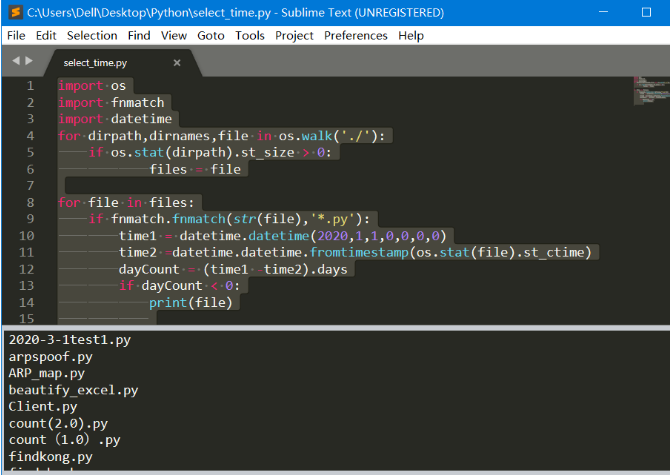Open the Tools menu
This screenshot has width=670, height=475.
250,35
